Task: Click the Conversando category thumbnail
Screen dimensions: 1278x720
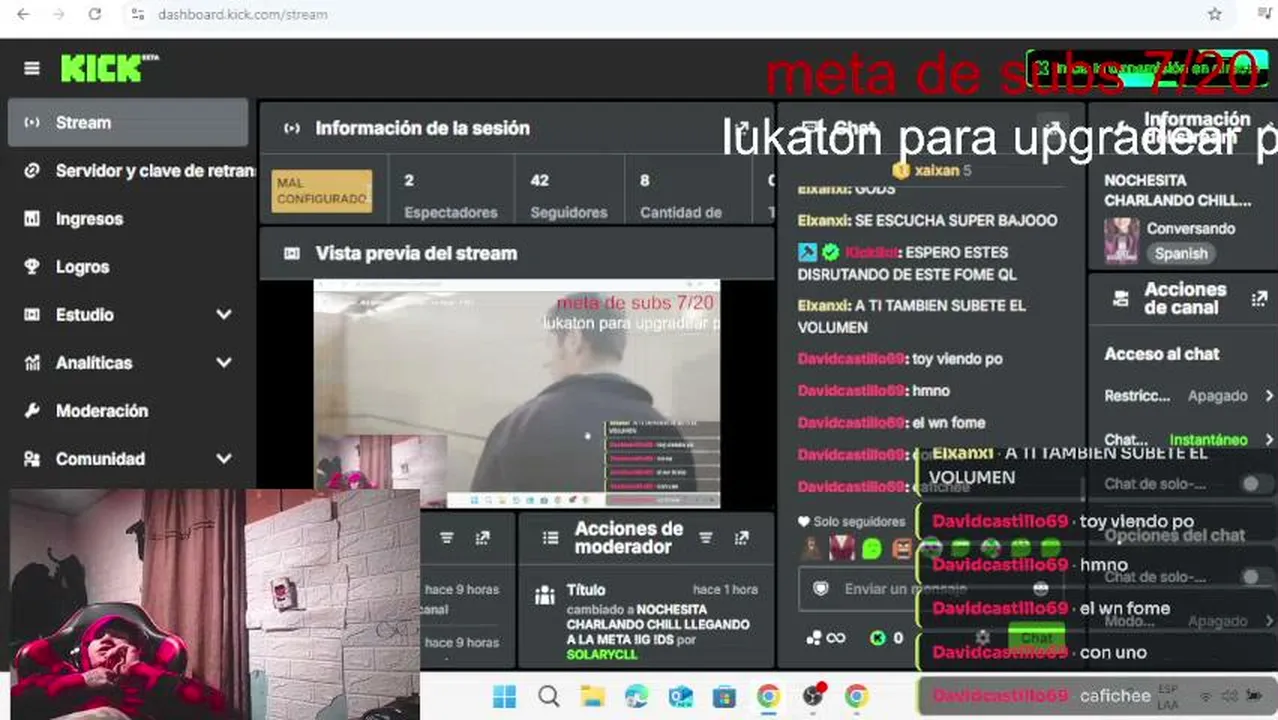Action: pyautogui.click(x=1121, y=241)
